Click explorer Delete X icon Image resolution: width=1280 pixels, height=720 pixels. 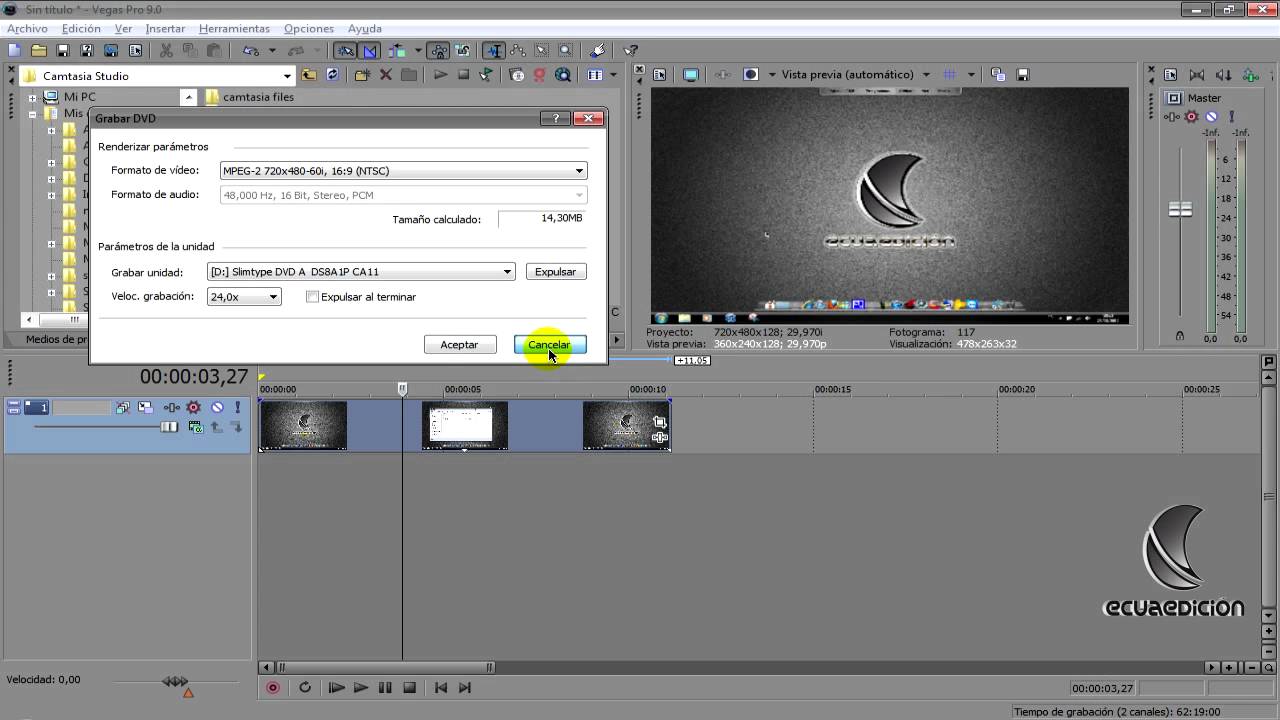(x=385, y=75)
